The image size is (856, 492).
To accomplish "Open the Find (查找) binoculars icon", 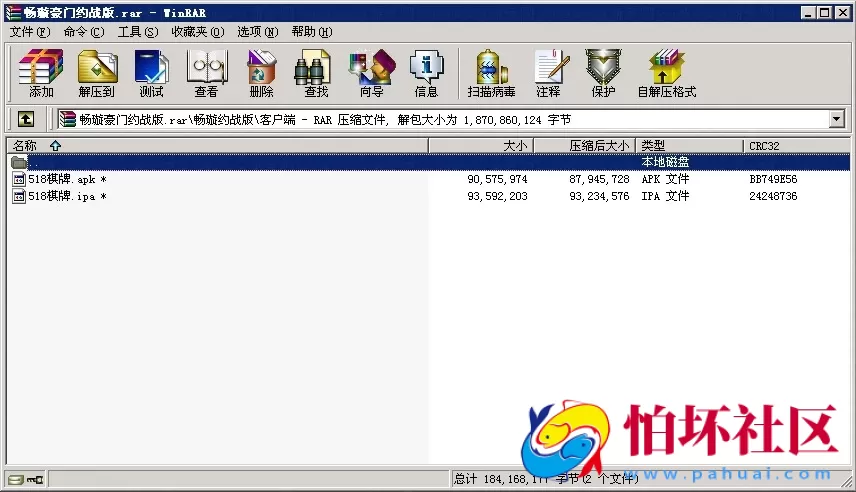I will 316,73.
